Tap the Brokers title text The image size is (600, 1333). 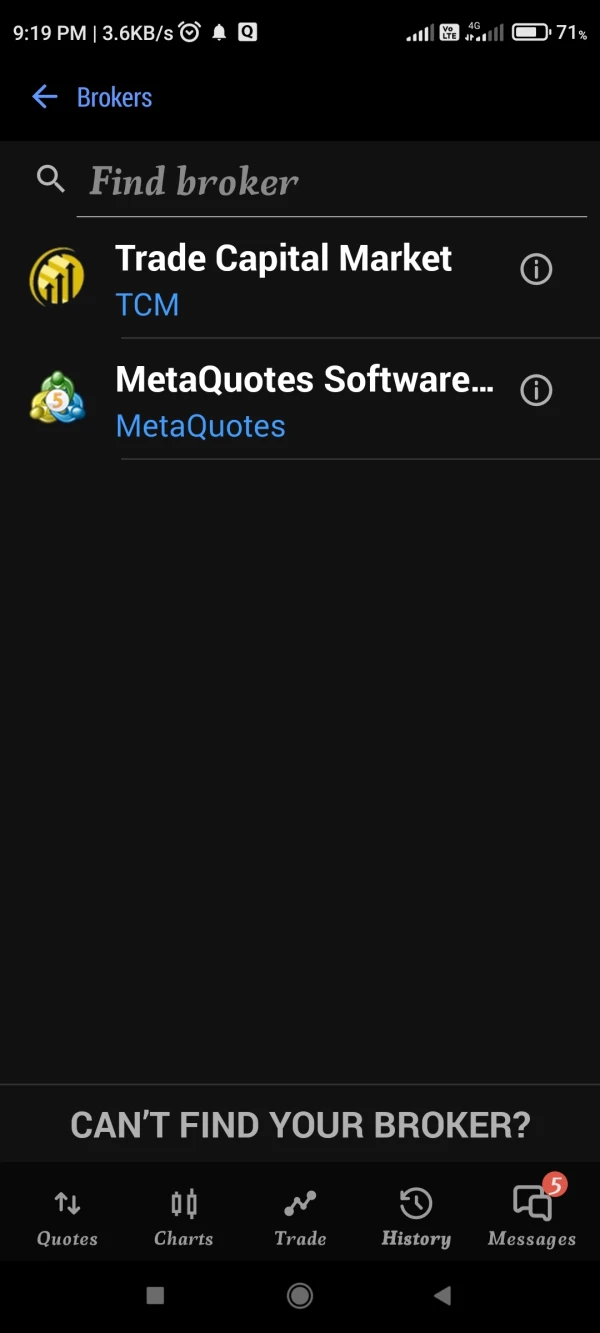point(114,97)
